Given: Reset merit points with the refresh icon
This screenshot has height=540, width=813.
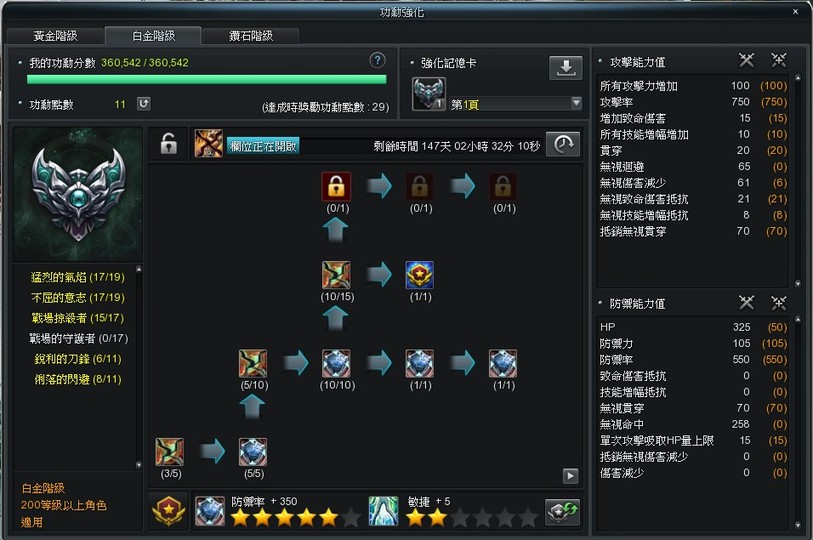Looking at the screenshot, I should coord(144,104).
